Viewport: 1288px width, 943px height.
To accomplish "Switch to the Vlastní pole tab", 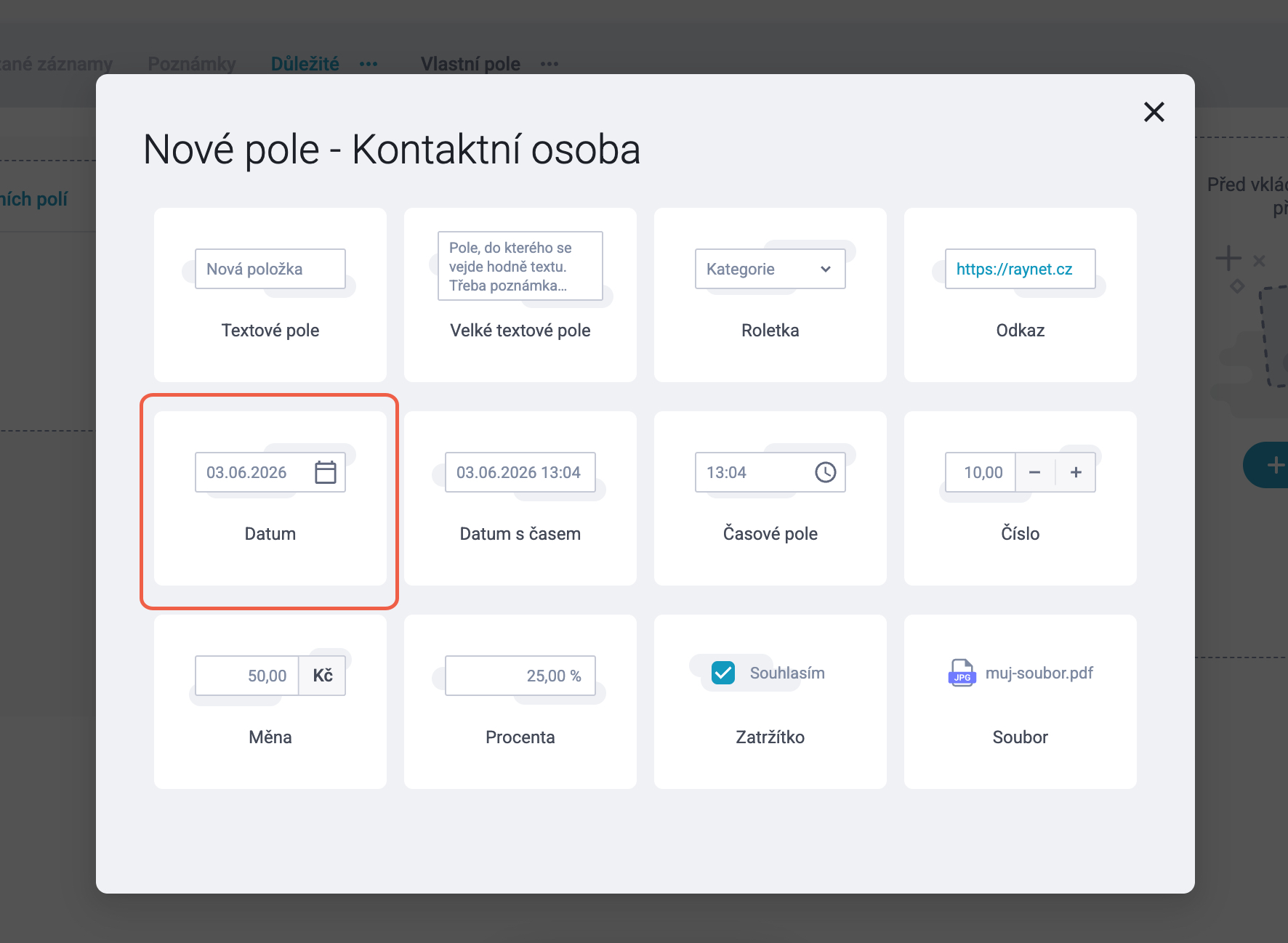I will [470, 64].
